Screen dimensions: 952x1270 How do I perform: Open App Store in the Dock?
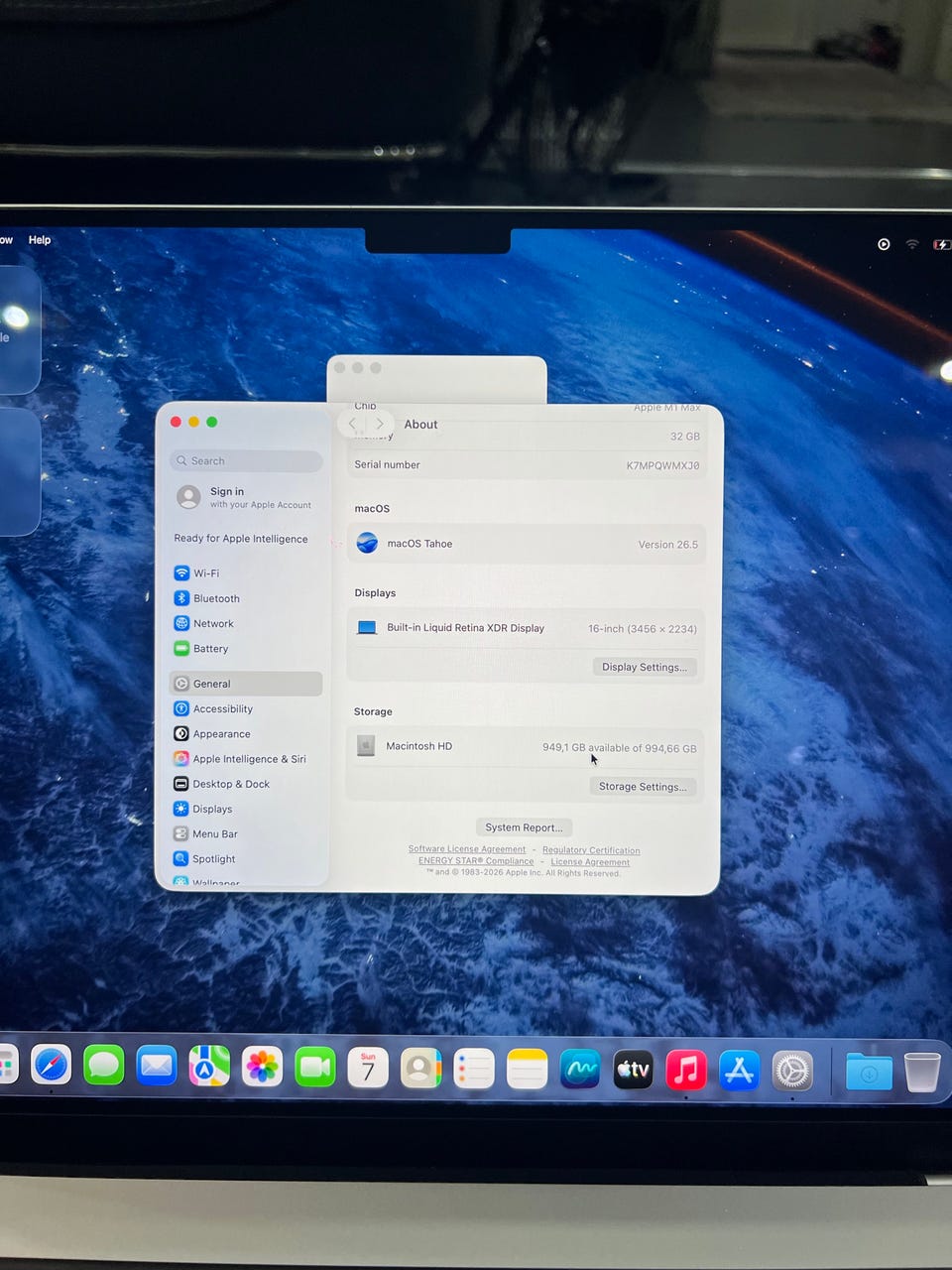pos(739,1071)
